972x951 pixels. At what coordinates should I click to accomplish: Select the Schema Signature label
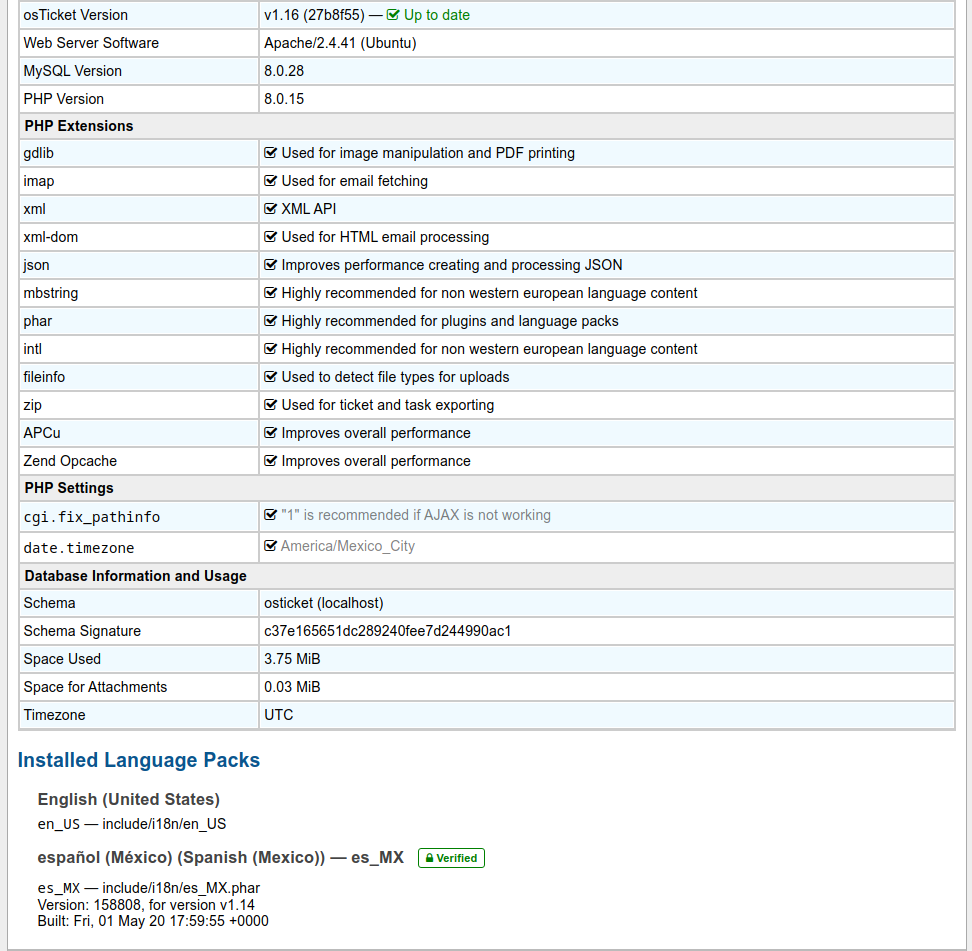point(82,631)
